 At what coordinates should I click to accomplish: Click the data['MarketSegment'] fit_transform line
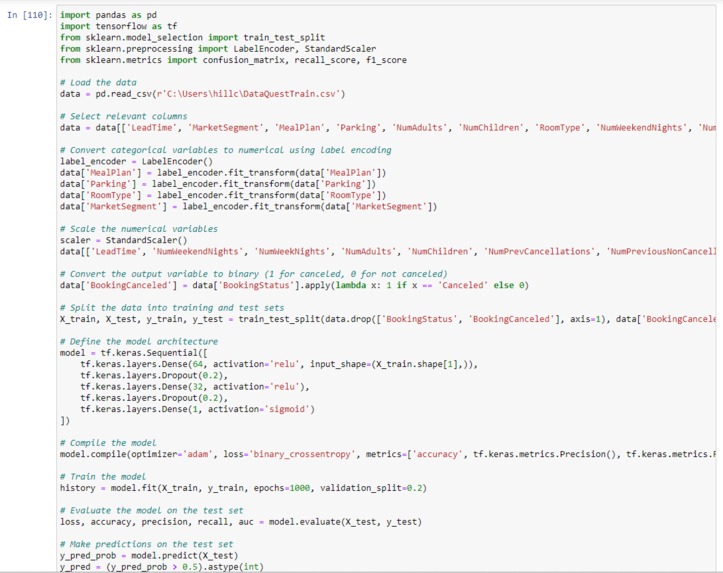[x=249, y=207]
